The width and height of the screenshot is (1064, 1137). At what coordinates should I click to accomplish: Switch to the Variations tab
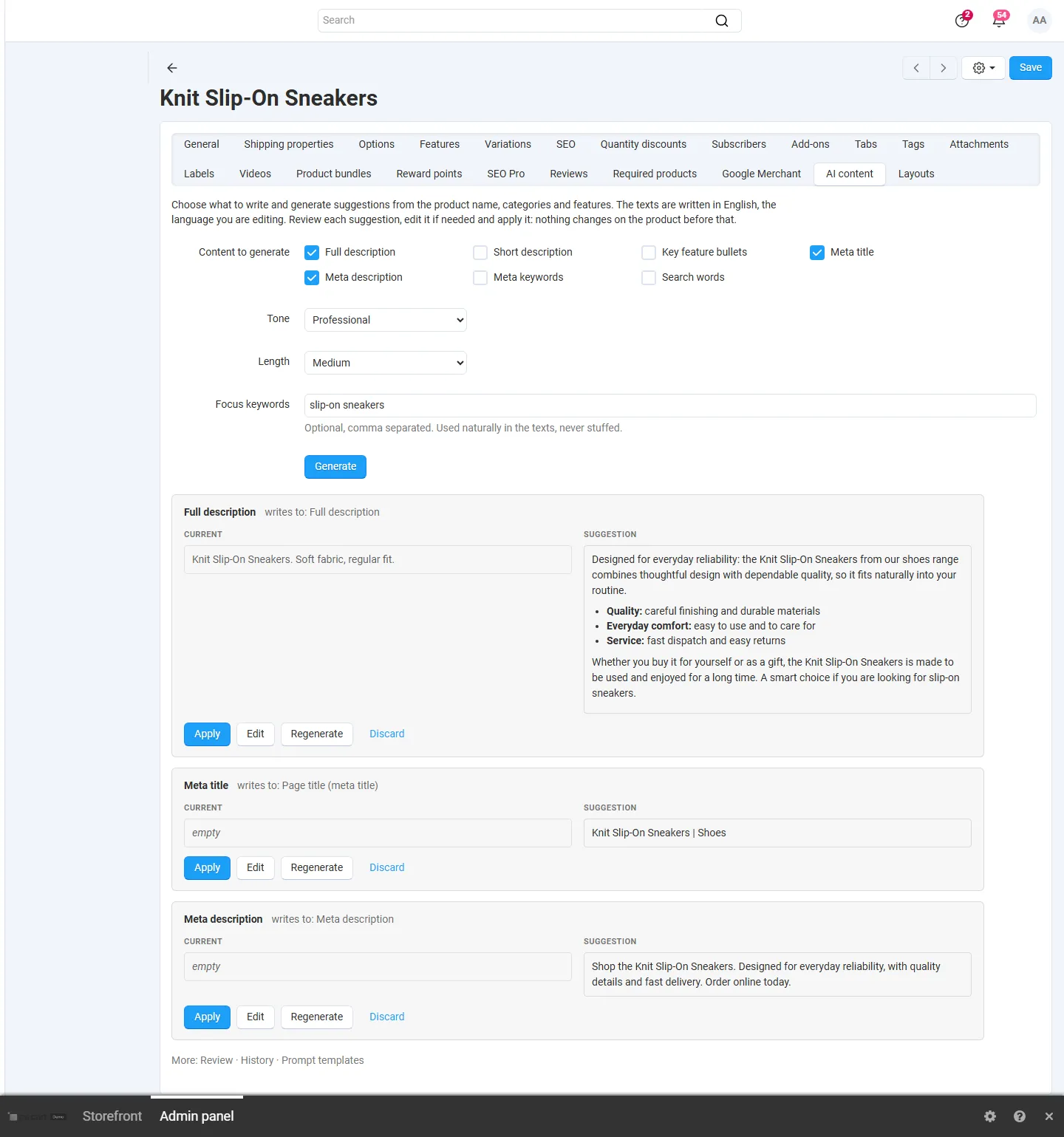508,144
